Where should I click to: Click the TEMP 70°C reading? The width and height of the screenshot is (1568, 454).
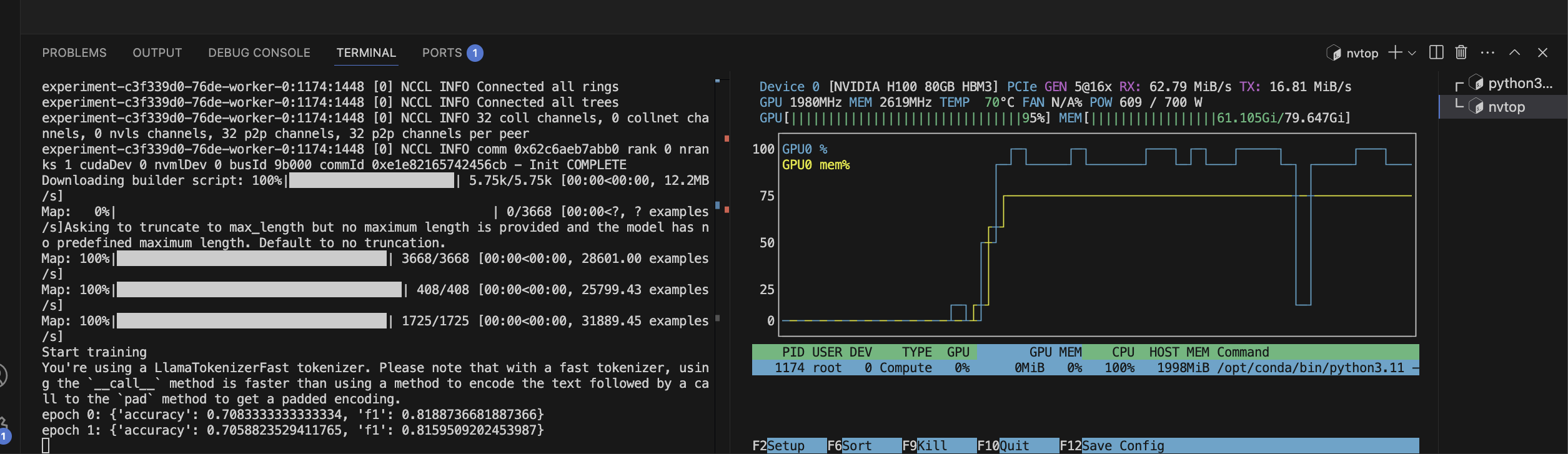(977, 102)
